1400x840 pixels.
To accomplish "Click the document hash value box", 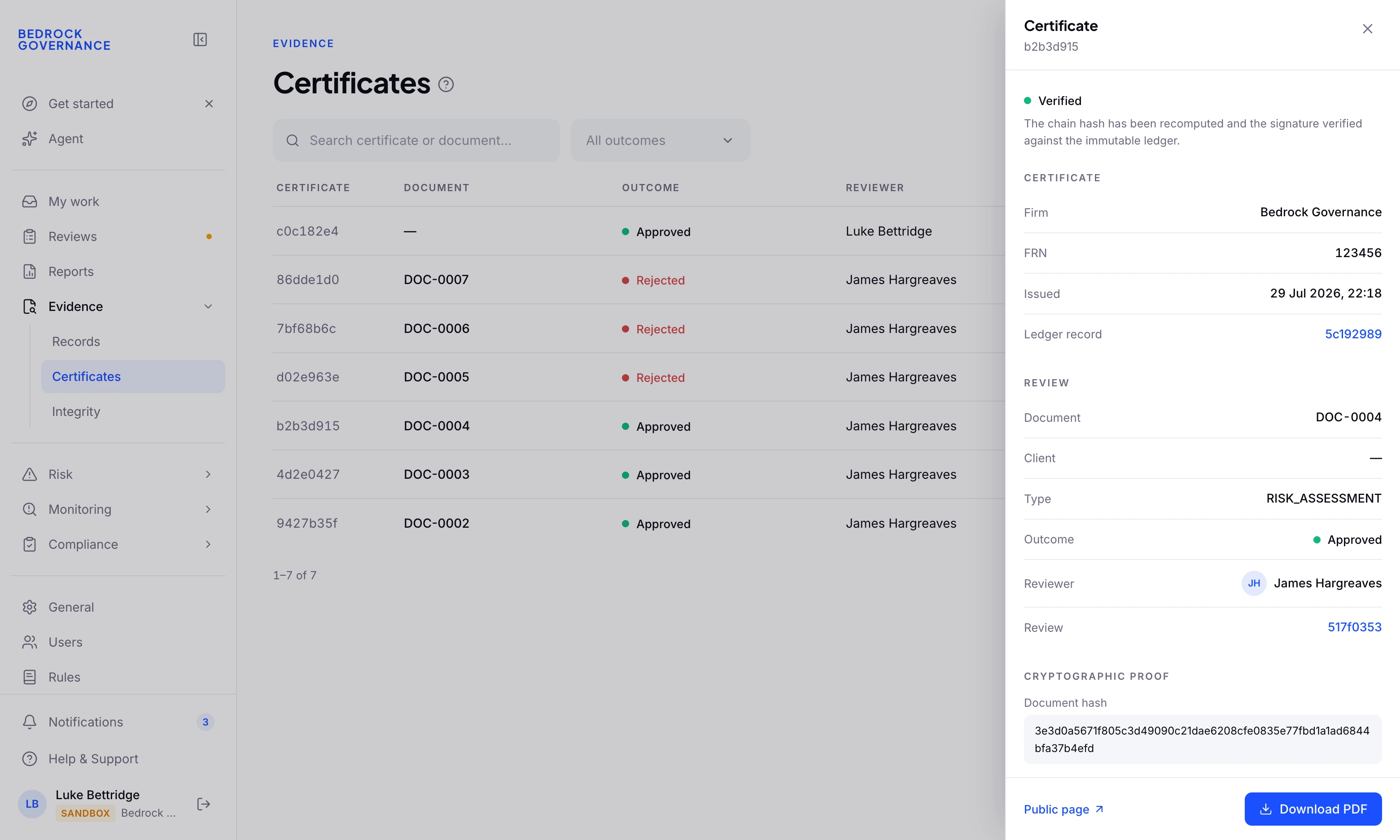I will [1203, 740].
